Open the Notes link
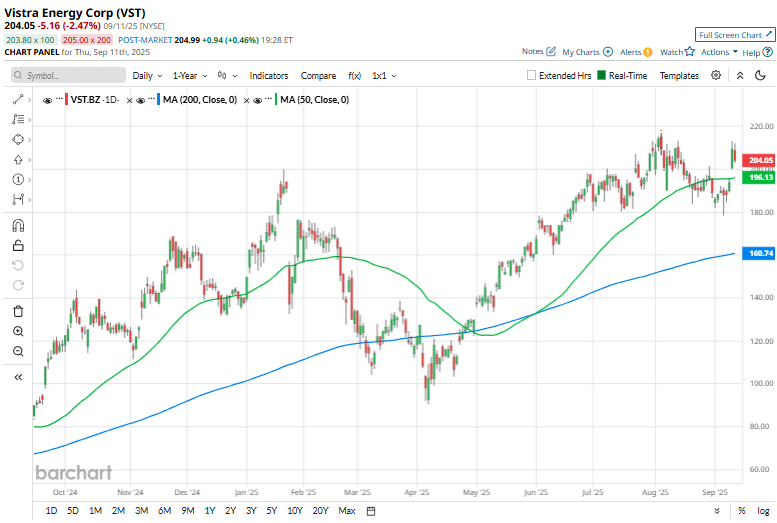 (x=532, y=52)
